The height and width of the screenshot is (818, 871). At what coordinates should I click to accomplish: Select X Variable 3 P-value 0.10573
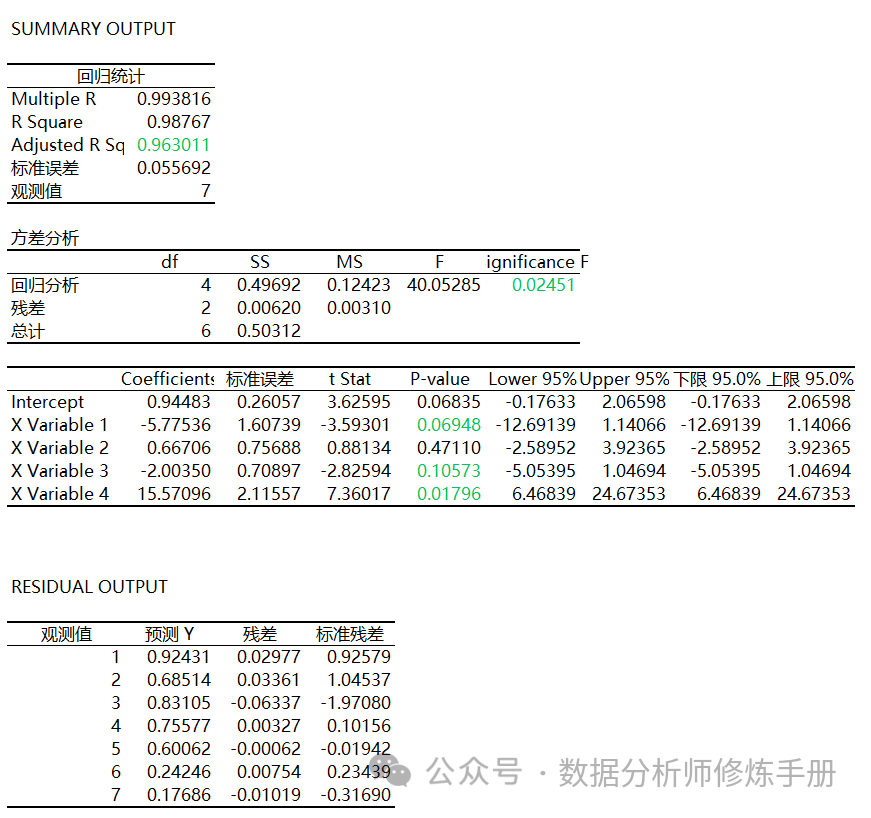tap(449, 471)
